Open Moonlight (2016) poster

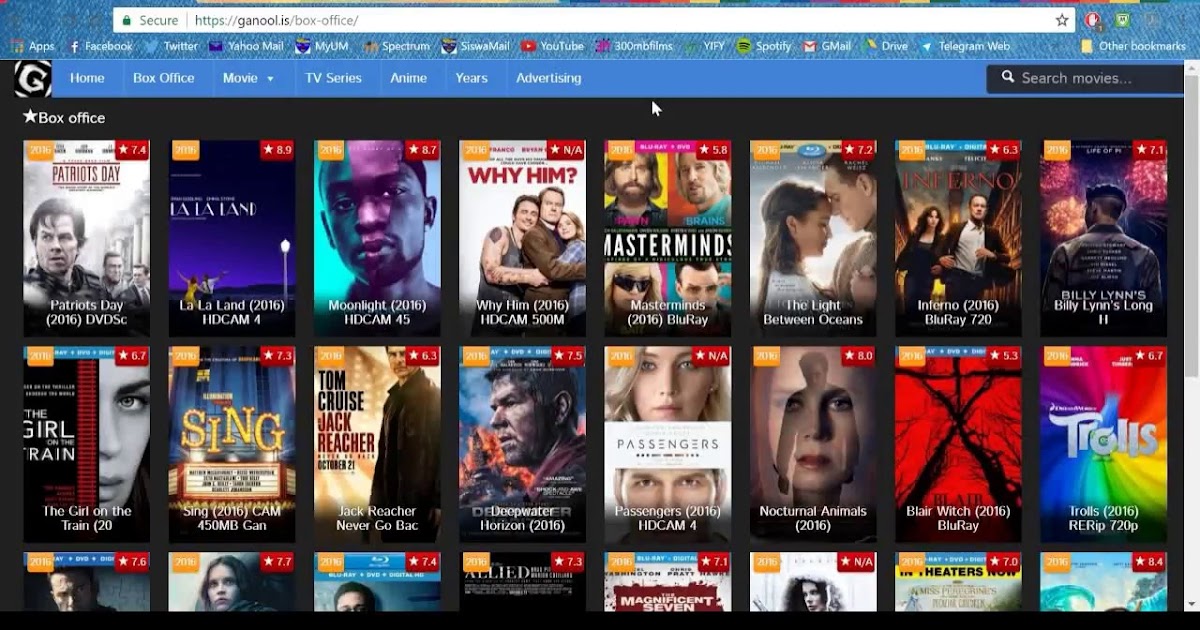point(377,238)
